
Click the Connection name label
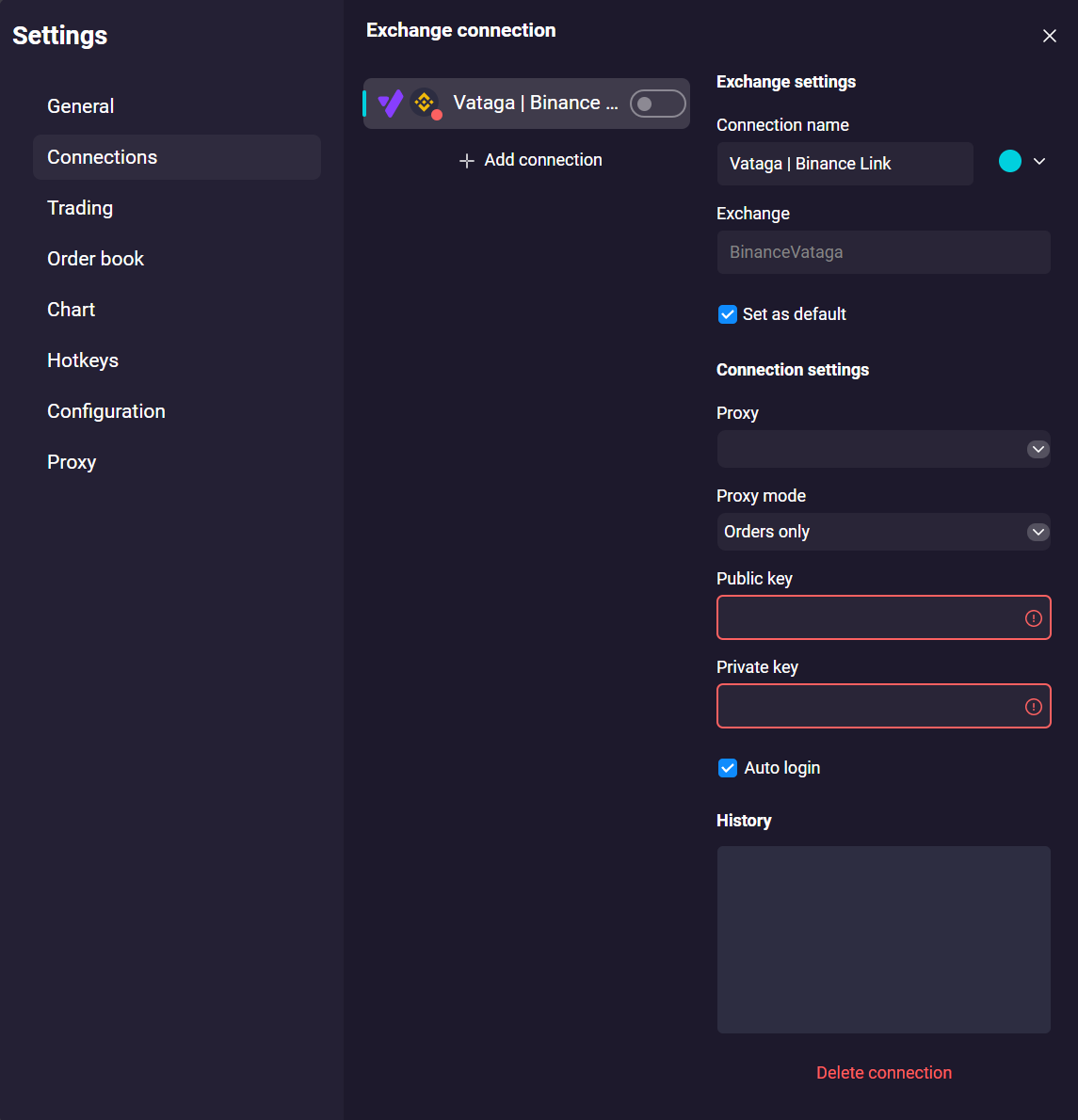pyautogui.click(x=782, y=125)
